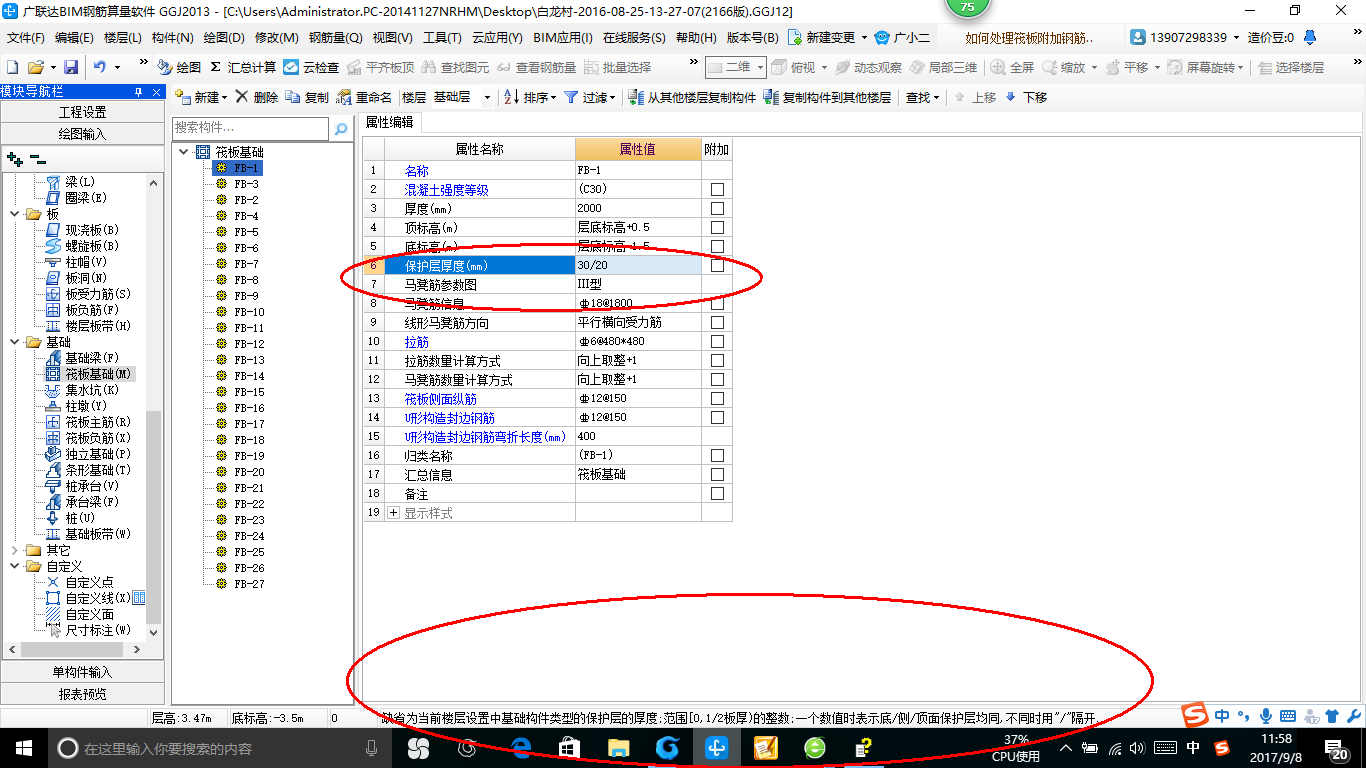Open the BIM应用(I) menu

pos(563,37)
